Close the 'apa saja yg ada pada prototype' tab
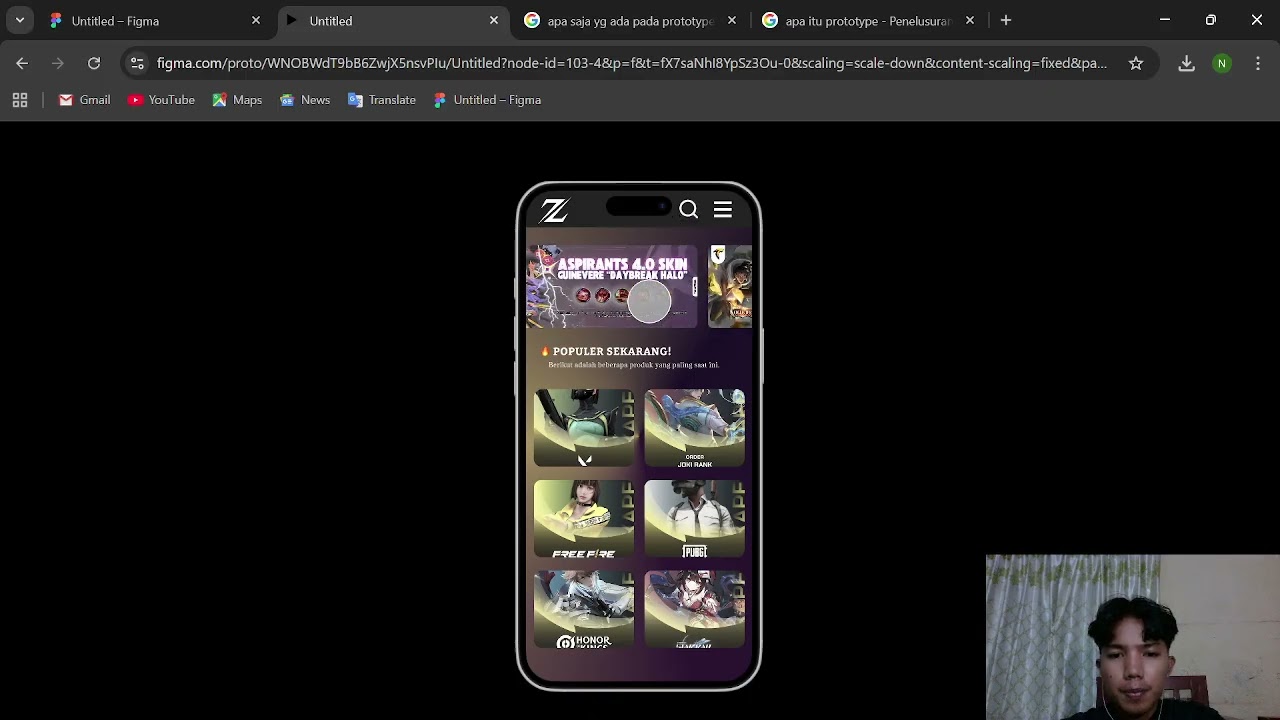Image resolution: width=1280 pixels, height=720 pixels. (732, 20)
